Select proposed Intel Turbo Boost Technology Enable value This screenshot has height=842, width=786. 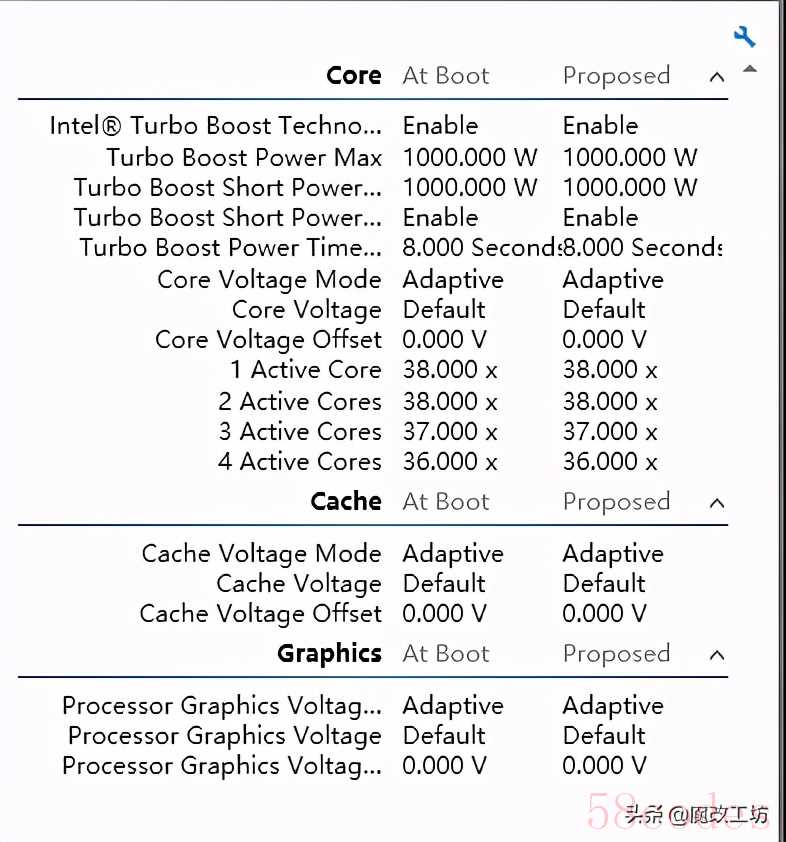click(600, 126)
